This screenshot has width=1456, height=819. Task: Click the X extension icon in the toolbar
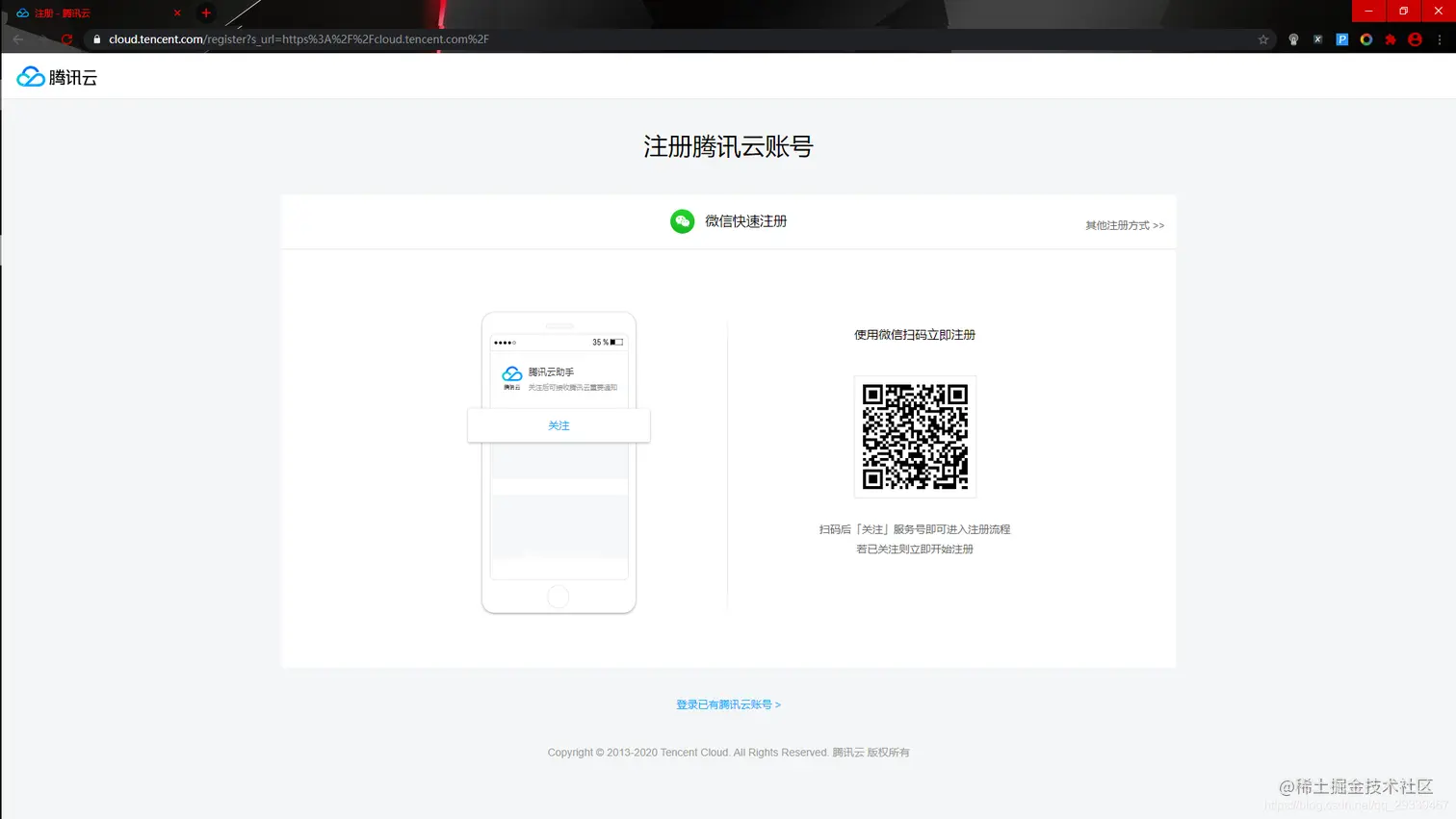(x=1317, y=39)
